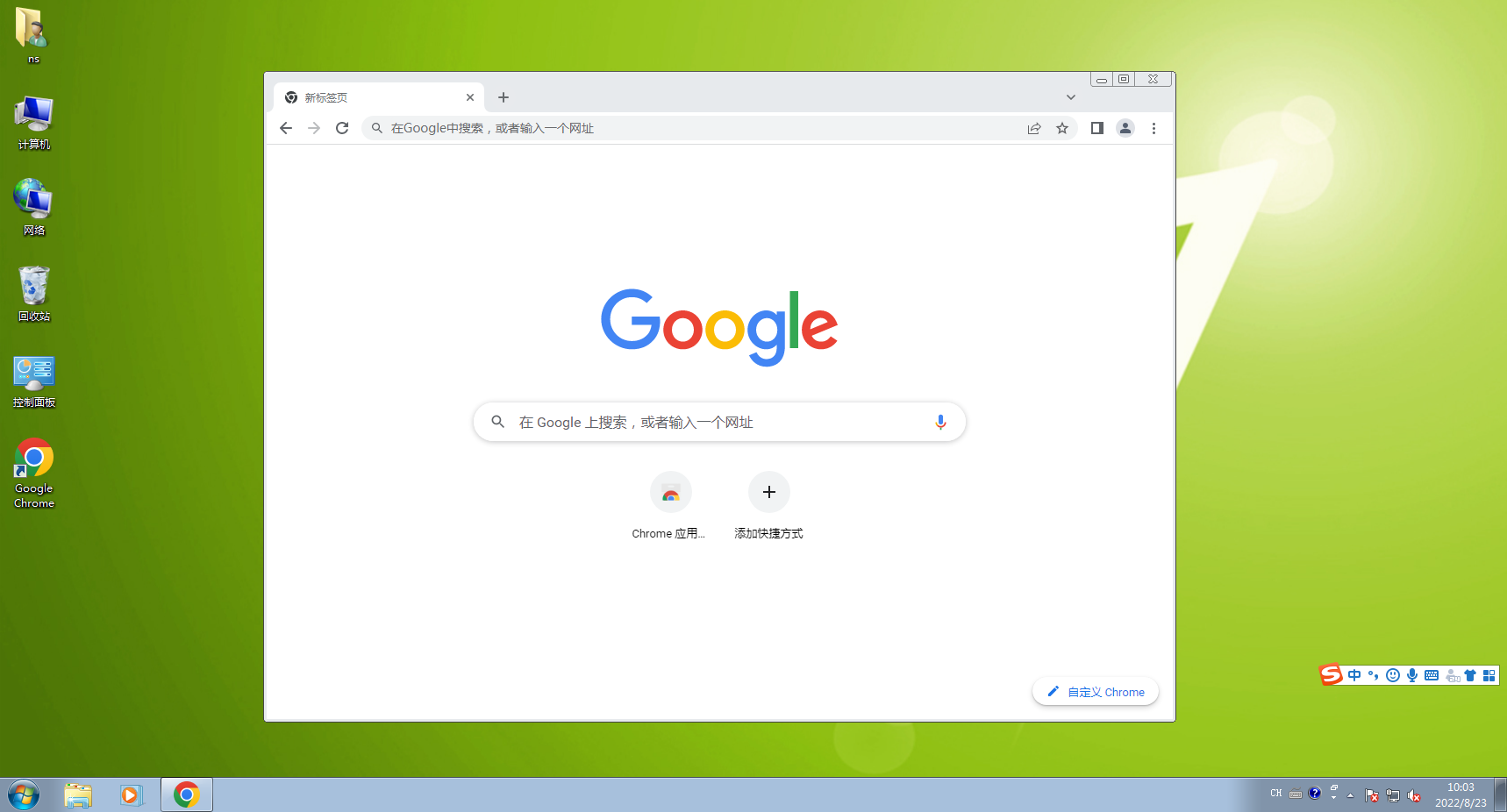Viewport: 1507px width, 812px height.
Task: Open the Sogou toolbox grid icon
Action: click(1489, 675)
